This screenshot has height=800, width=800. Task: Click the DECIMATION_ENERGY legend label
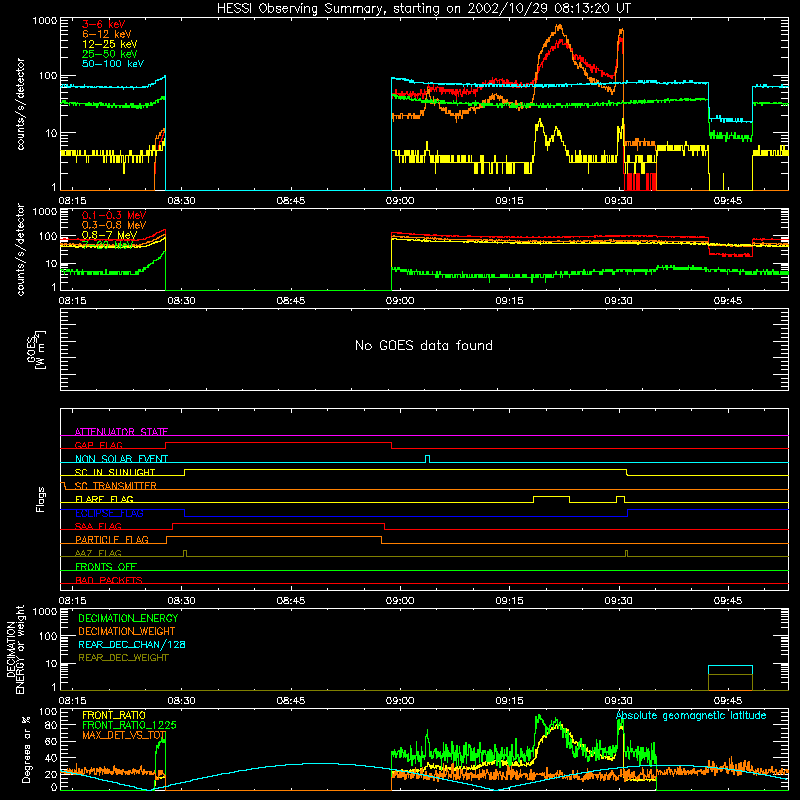(x=128, y=618)
